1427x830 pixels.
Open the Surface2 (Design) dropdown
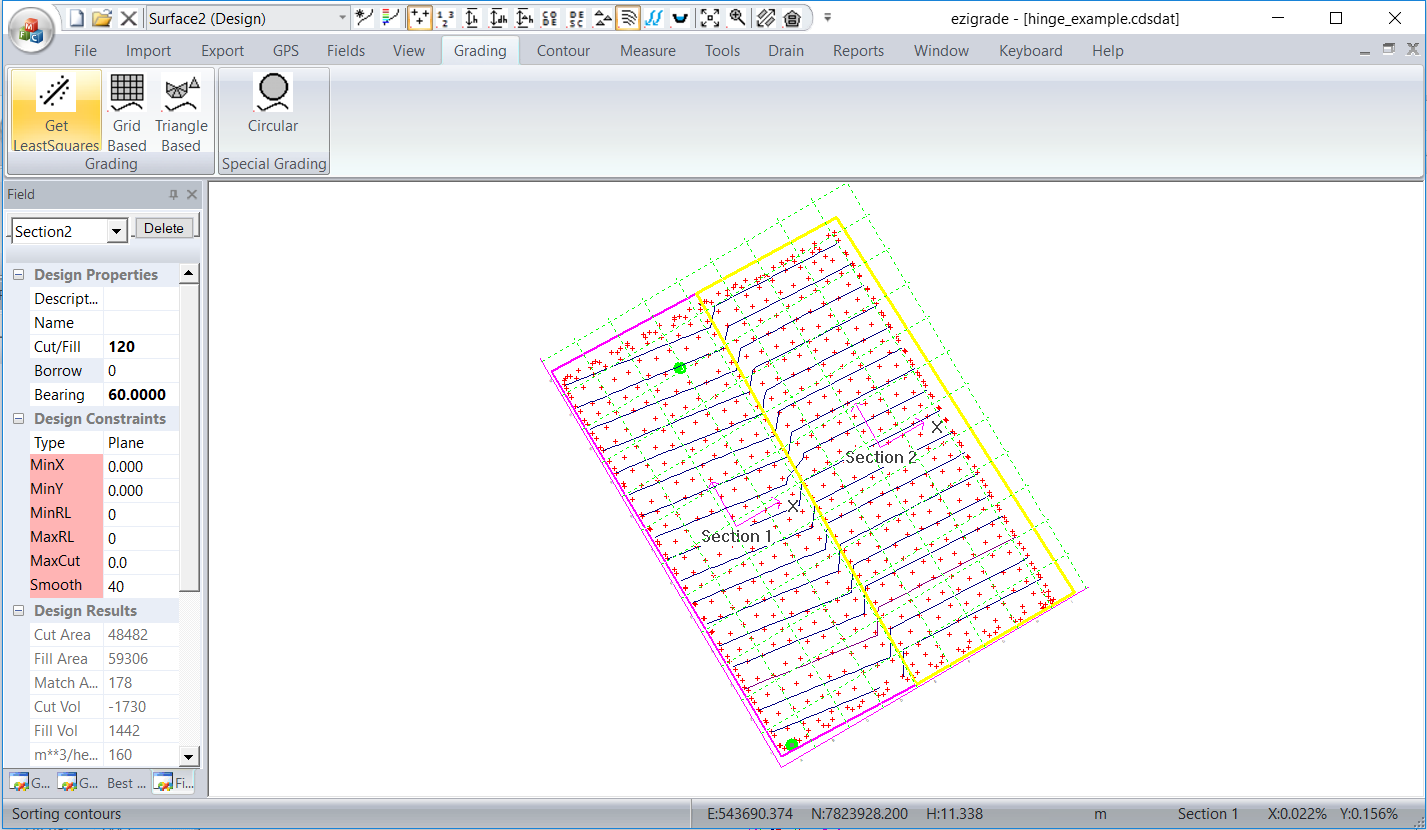pos(343,18)
